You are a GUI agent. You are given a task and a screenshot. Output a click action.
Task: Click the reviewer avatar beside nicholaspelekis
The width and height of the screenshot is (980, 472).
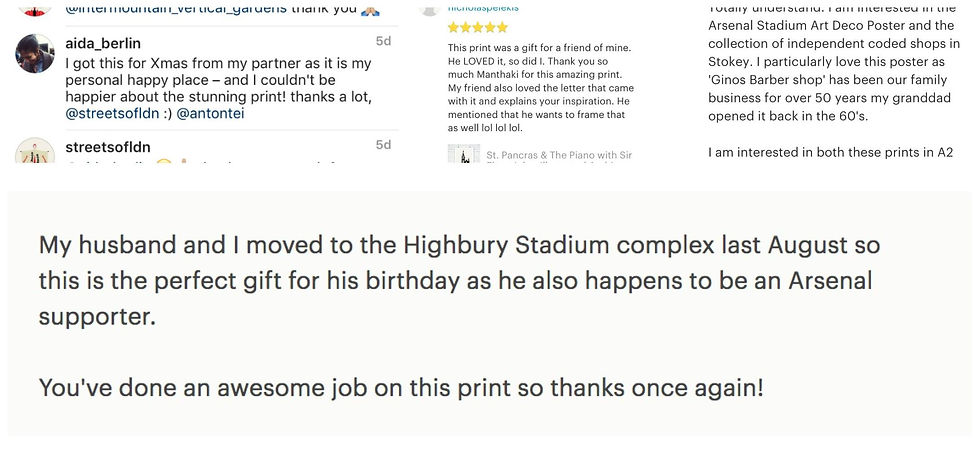coord(430,6)
